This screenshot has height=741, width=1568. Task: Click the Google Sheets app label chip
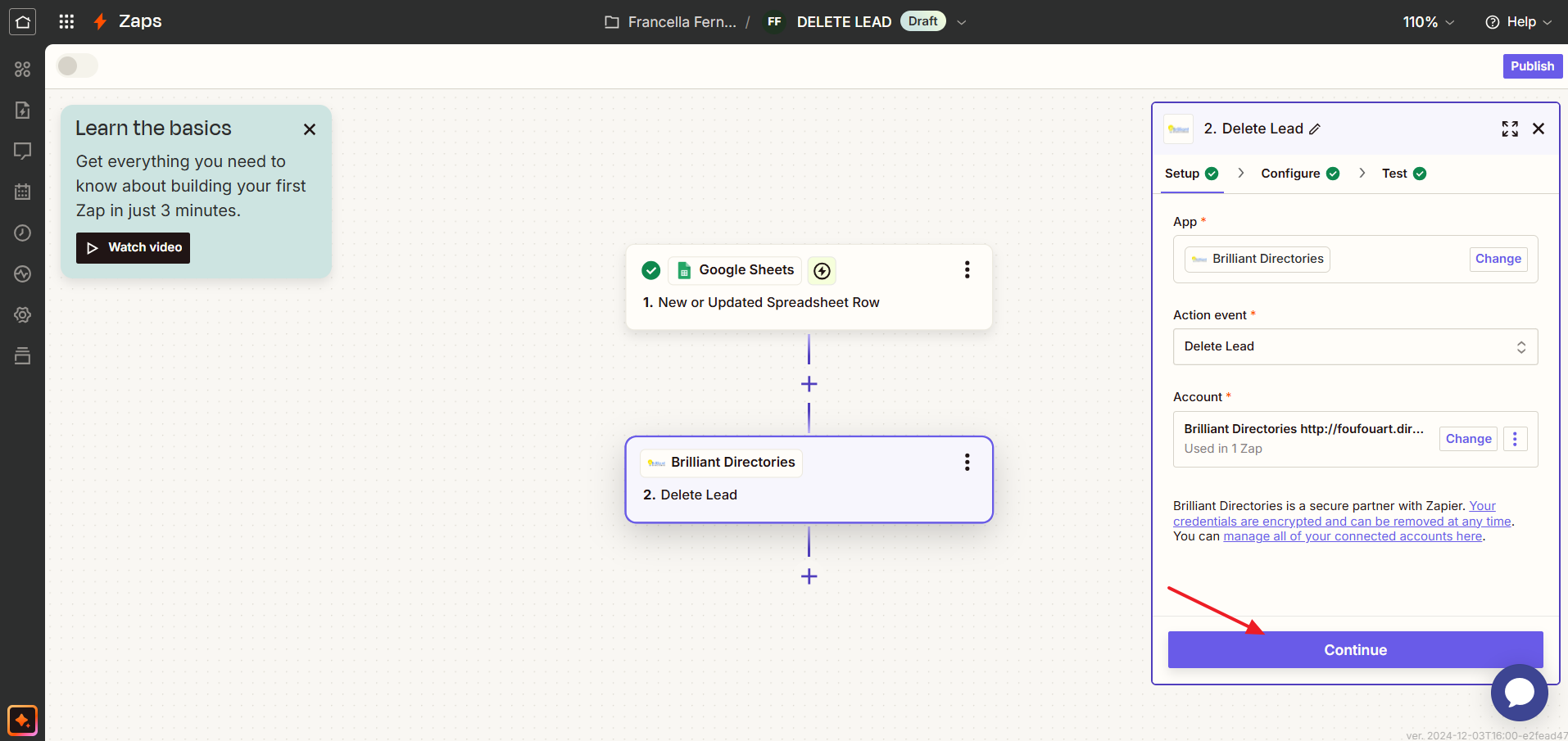(x=735, y=270)
